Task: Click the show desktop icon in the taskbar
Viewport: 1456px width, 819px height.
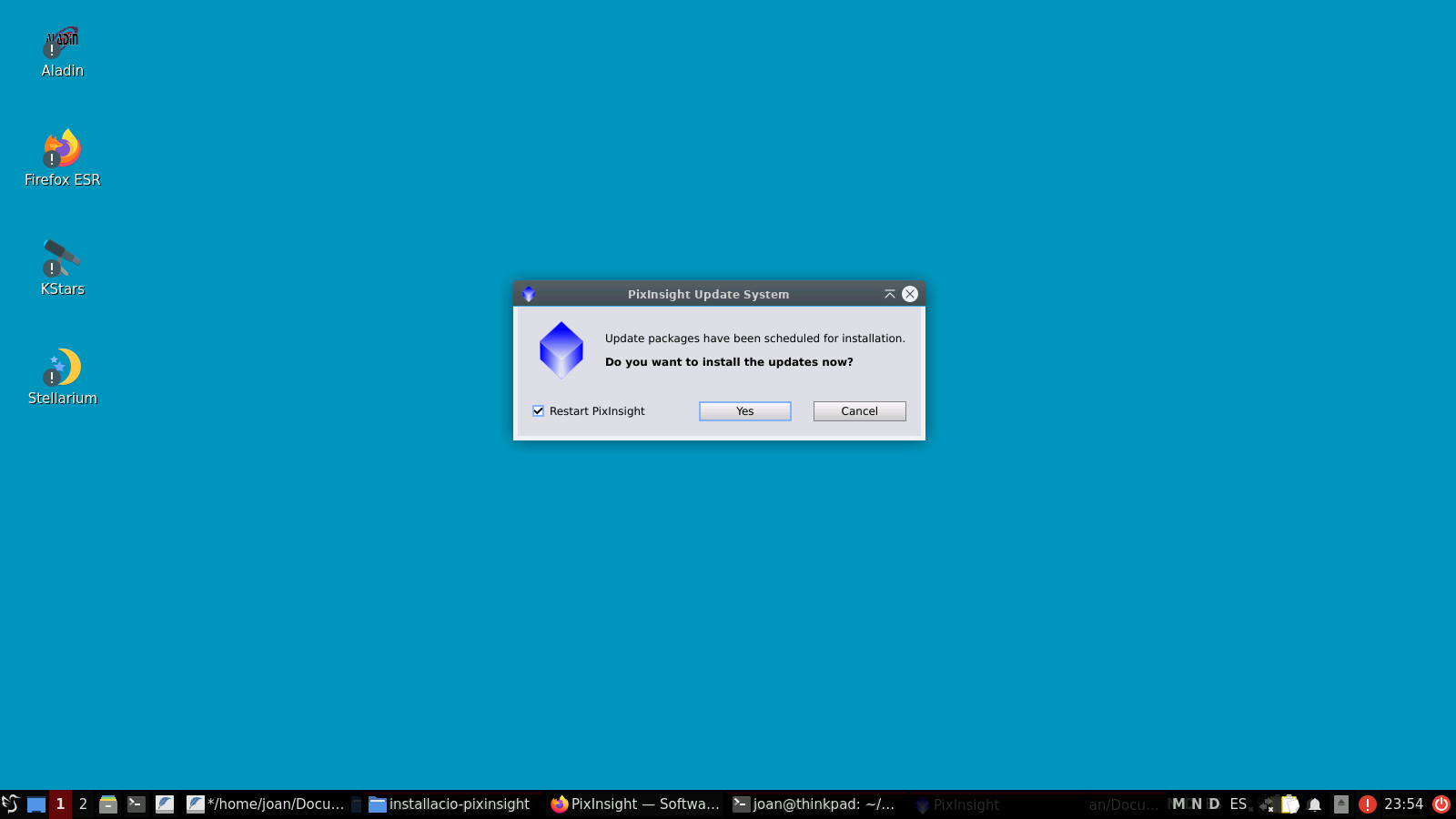Action: click(36, 804)
